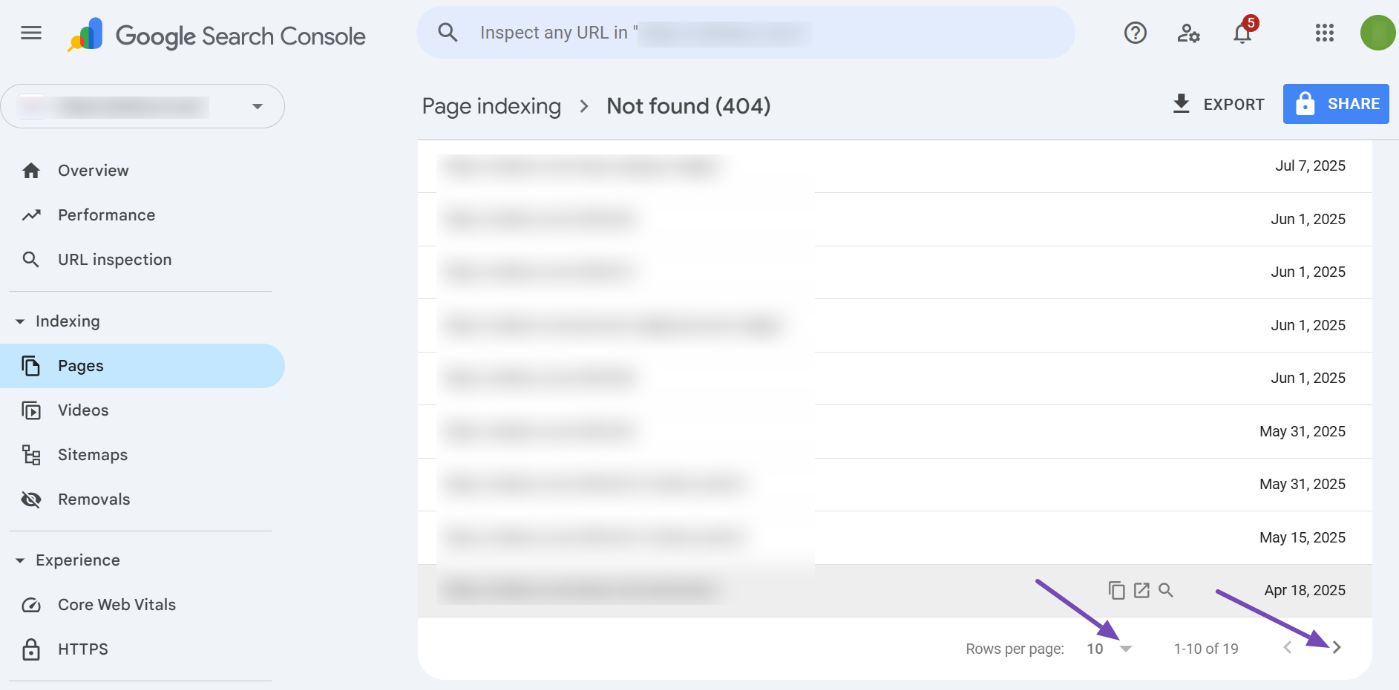
Task: Select Pages under Indexing
Action: tap(143, 366)
